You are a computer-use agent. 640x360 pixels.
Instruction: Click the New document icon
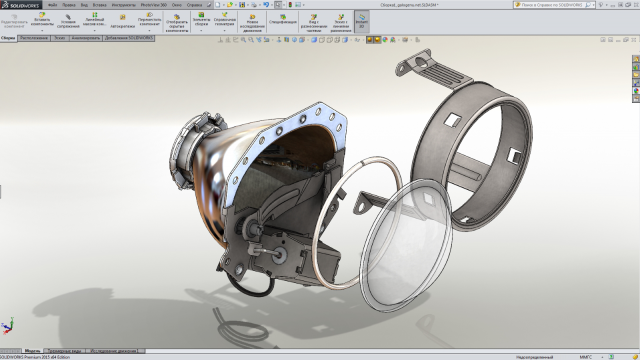[x=218, y=5]
